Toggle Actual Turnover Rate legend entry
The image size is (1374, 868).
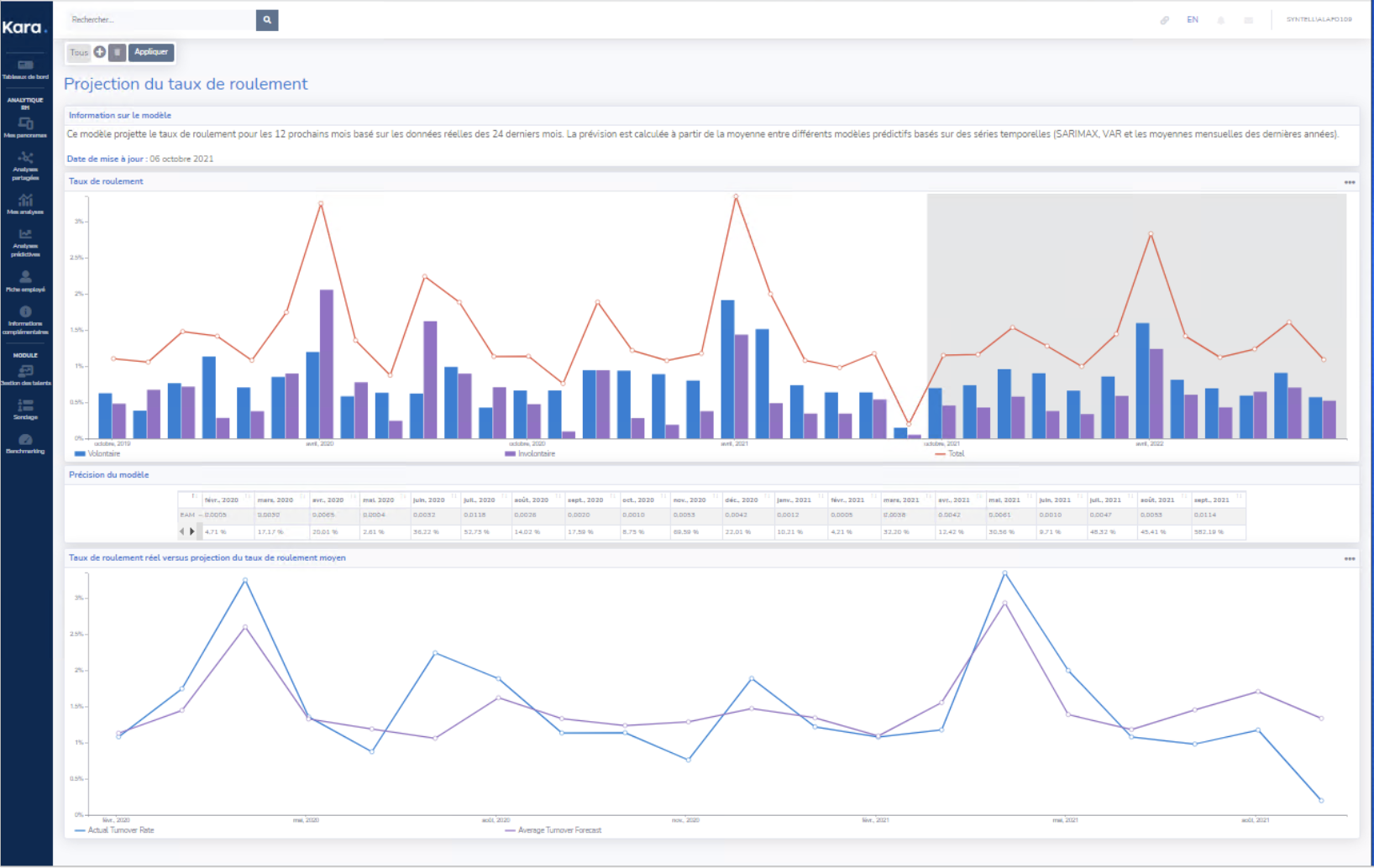[114, 830]
